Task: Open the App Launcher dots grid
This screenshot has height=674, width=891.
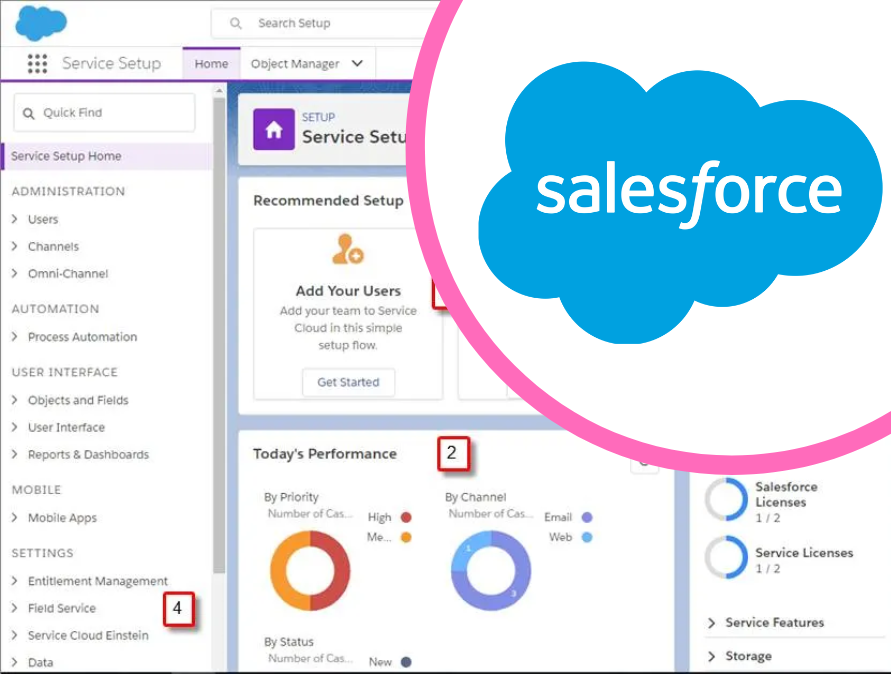Action: pos(38,64)
